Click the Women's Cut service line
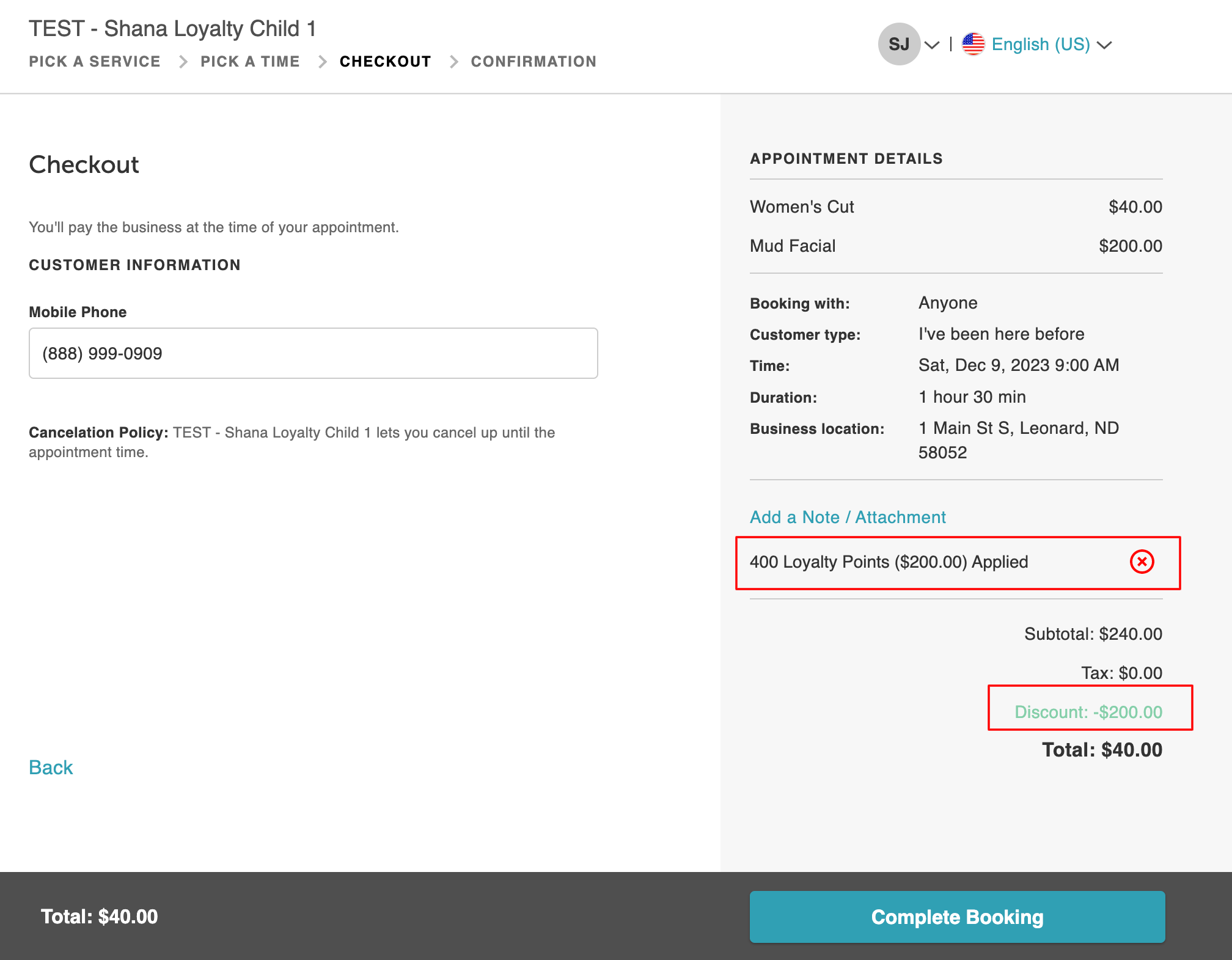1232x960 pixels. click(802, 207)
